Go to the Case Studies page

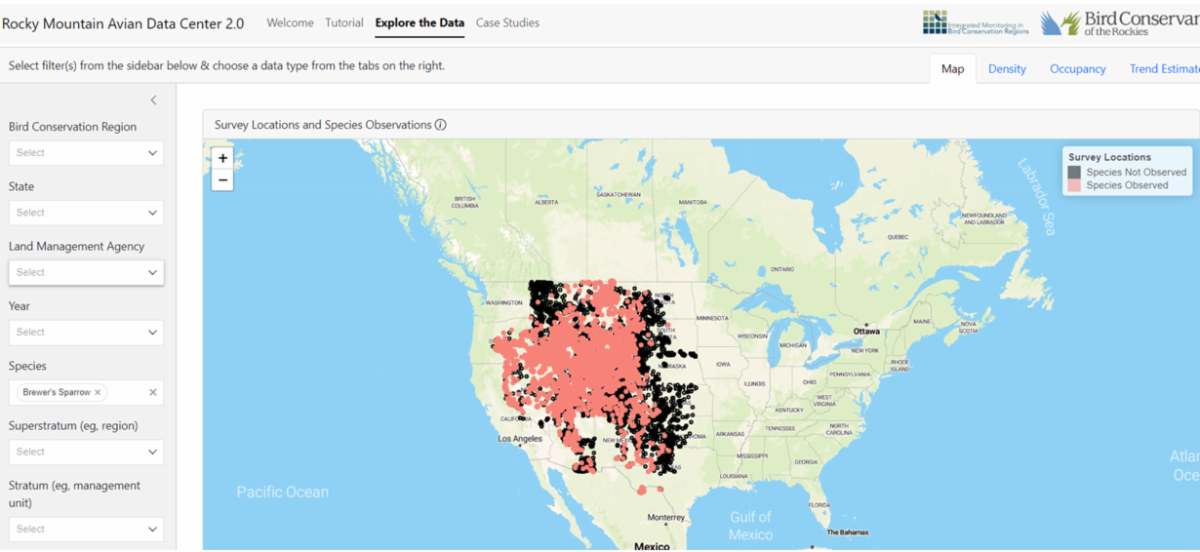click(507, 23)
